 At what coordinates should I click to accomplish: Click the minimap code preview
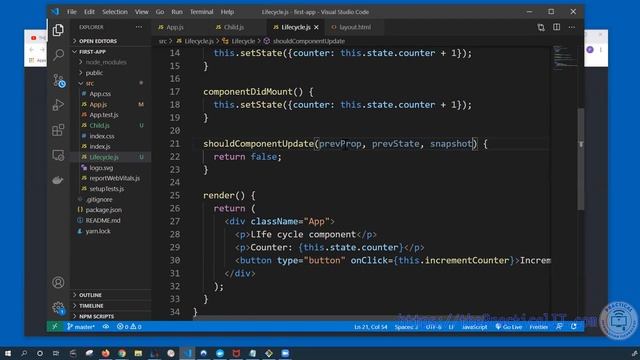(565, 57)
